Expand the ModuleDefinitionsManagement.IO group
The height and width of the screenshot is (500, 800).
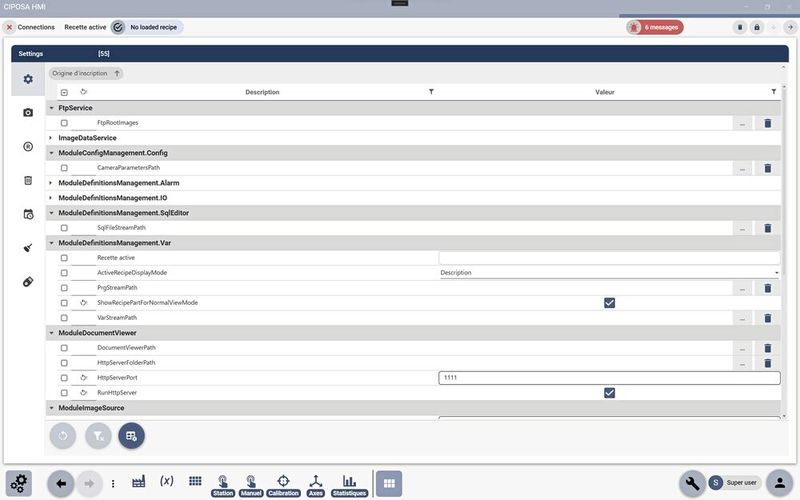pyautogui.click(x=51, y=198)
